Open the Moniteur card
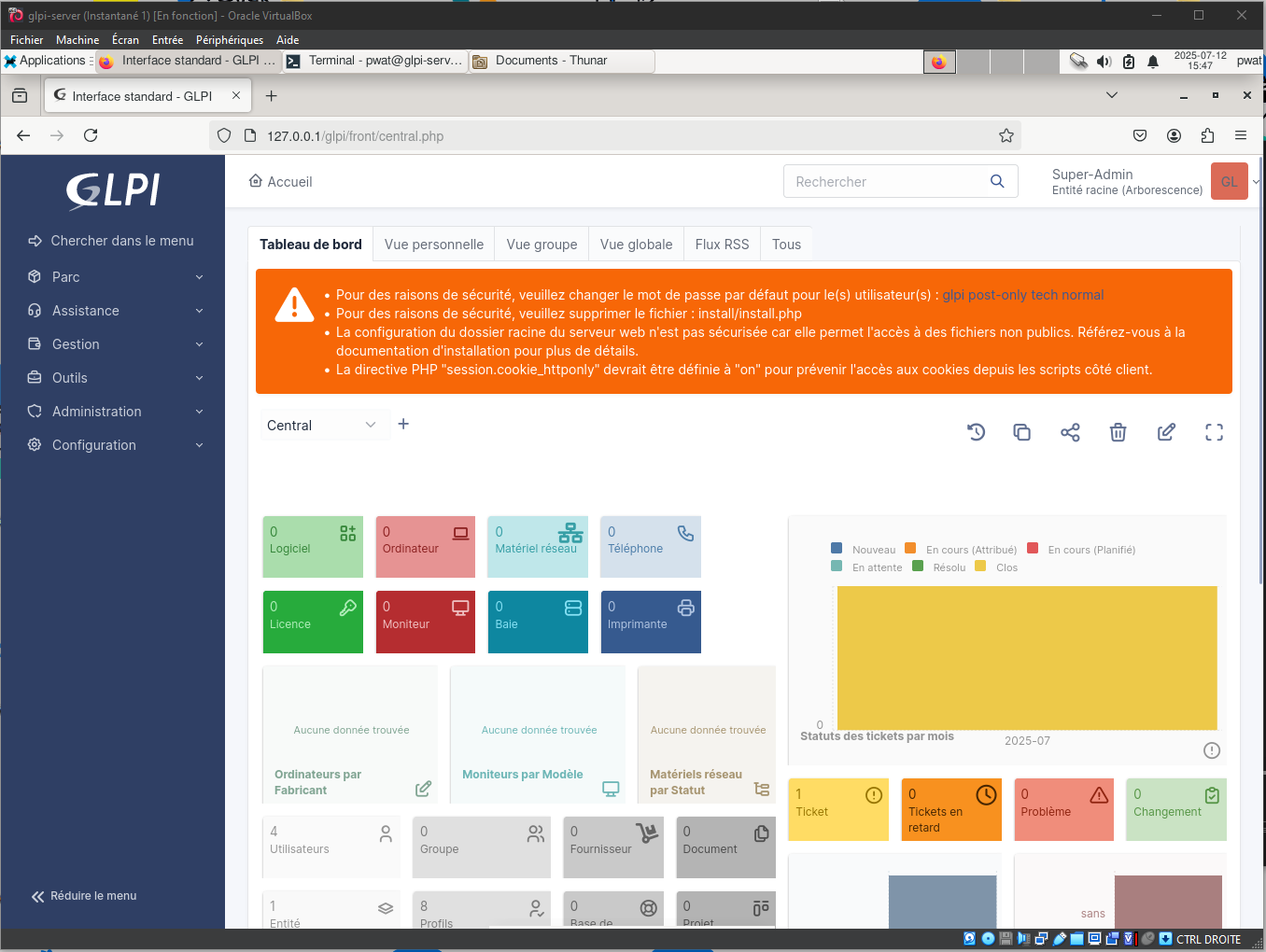This screenshot has width=1266, height=952. pyautogui.click(x=425, y=622)
